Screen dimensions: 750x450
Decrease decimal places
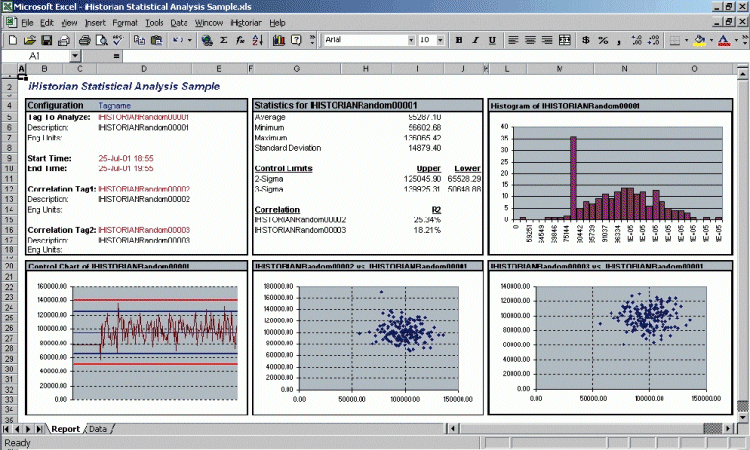pos(653,40)
